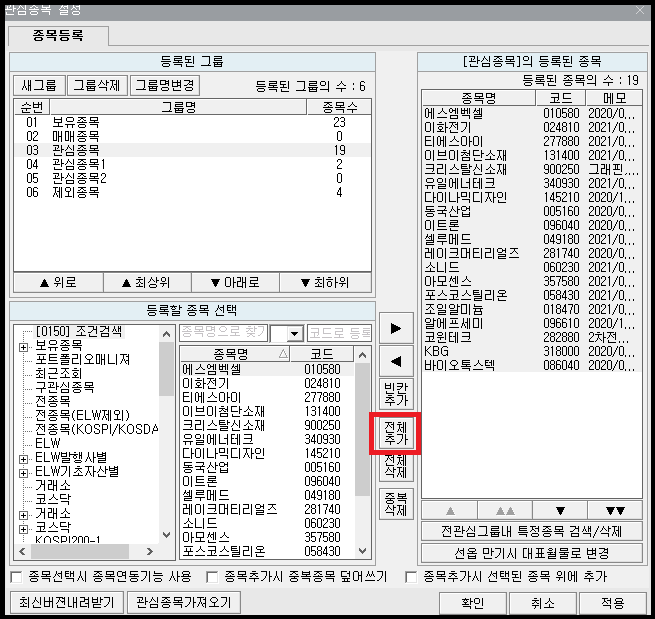
Task: Select 다이나믹디자인 in the left stock list
Action: point(267,453)
